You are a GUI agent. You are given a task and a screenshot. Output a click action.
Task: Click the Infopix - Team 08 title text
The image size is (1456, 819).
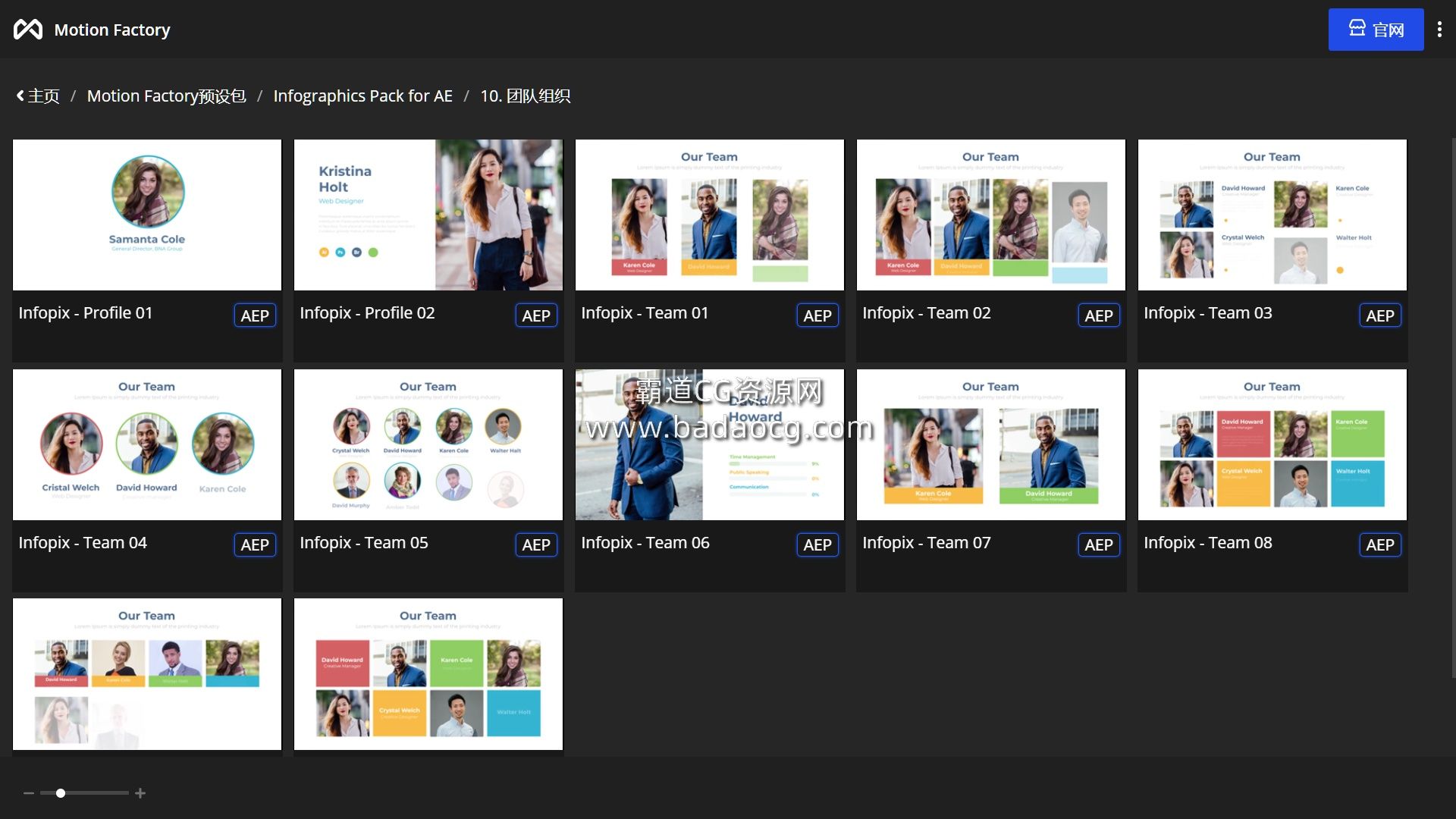1208,543
